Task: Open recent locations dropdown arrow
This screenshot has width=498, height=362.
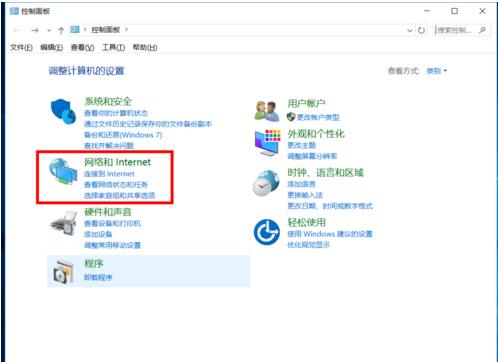Action: tap(49, 30)
